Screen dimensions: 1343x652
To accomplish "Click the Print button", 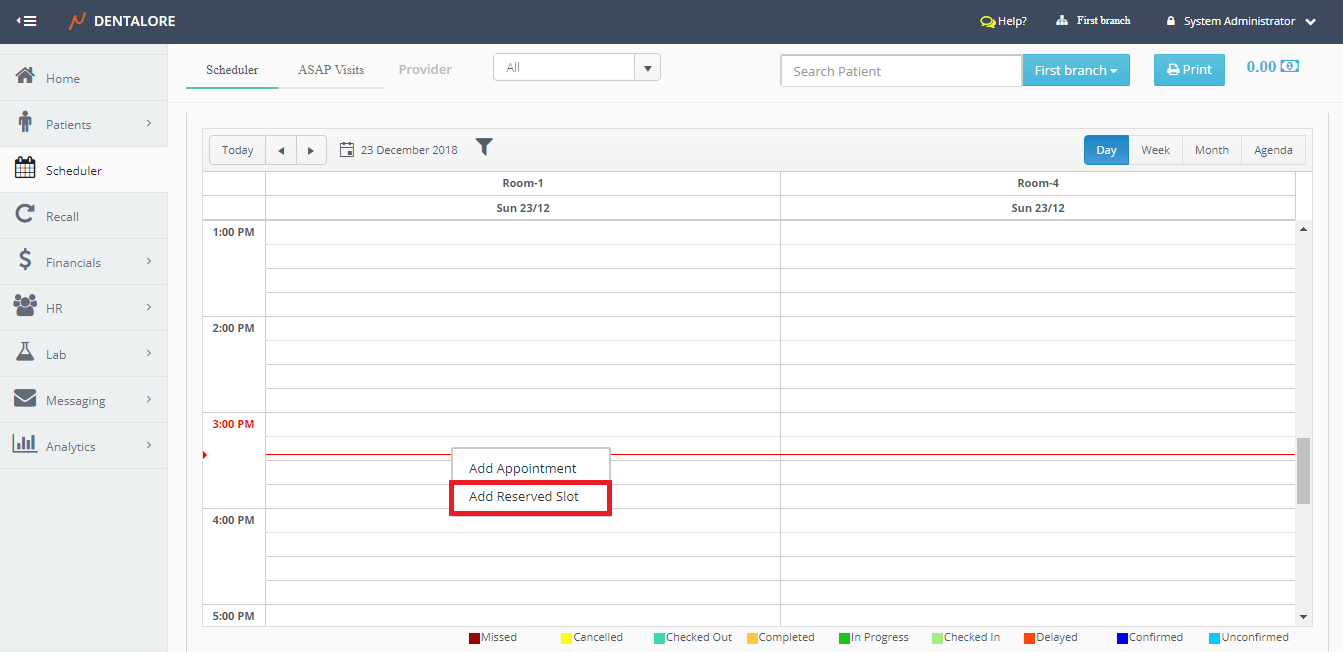I will pyautogui.click(x=1189, y=70).
